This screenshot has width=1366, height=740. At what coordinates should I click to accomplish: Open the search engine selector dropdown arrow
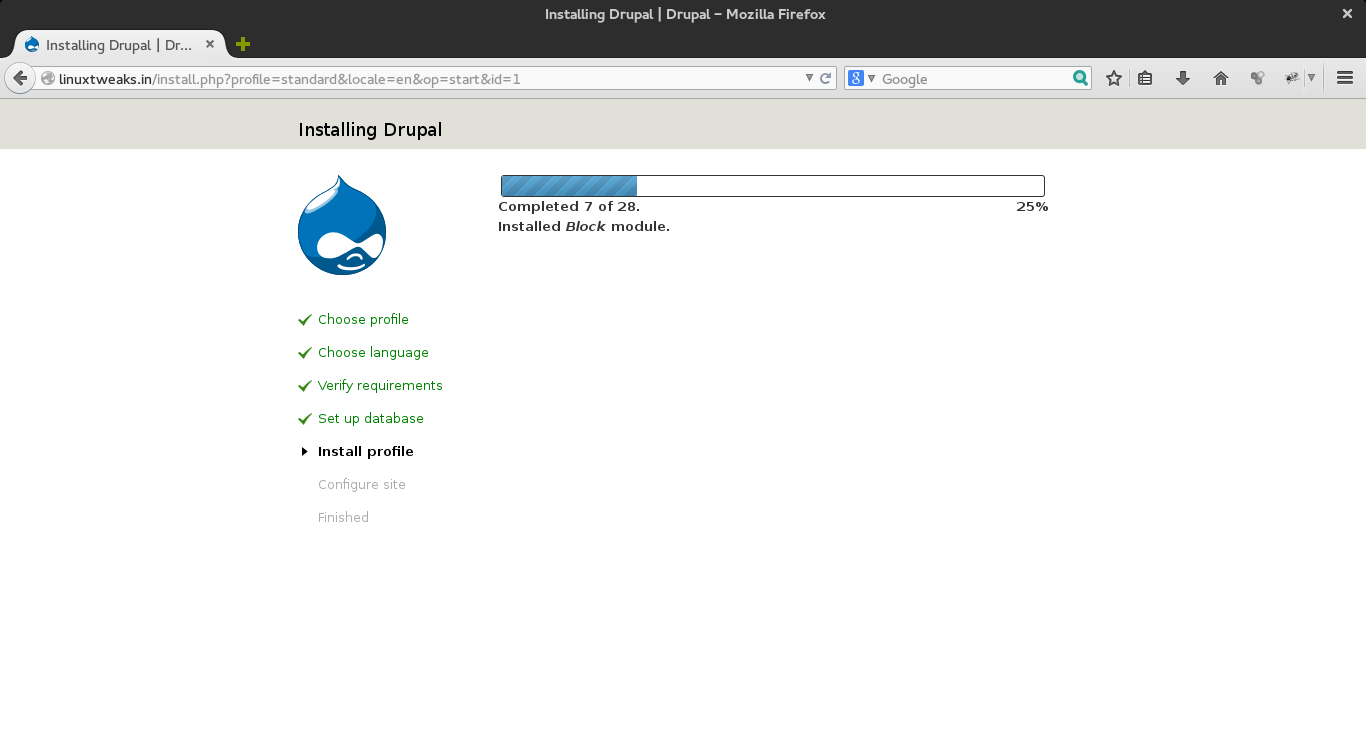(x=872, y=78)
